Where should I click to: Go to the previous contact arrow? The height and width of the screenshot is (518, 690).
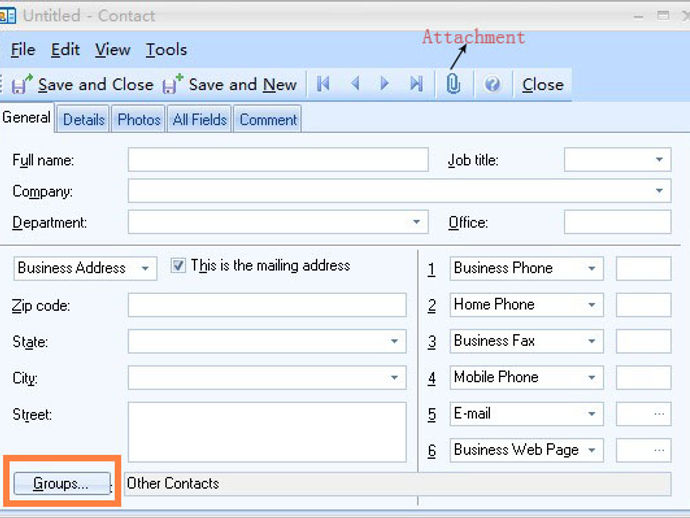click(355, 84)
